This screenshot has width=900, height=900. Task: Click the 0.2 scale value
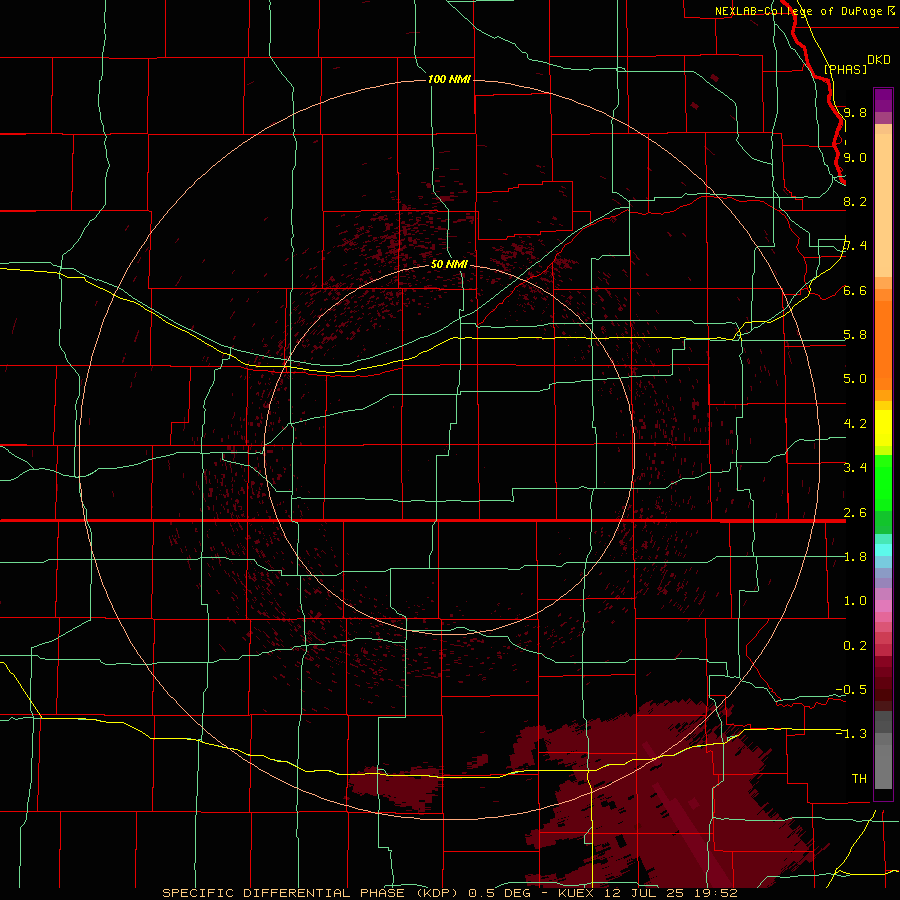pyautogui.click(x=855, y=646)
